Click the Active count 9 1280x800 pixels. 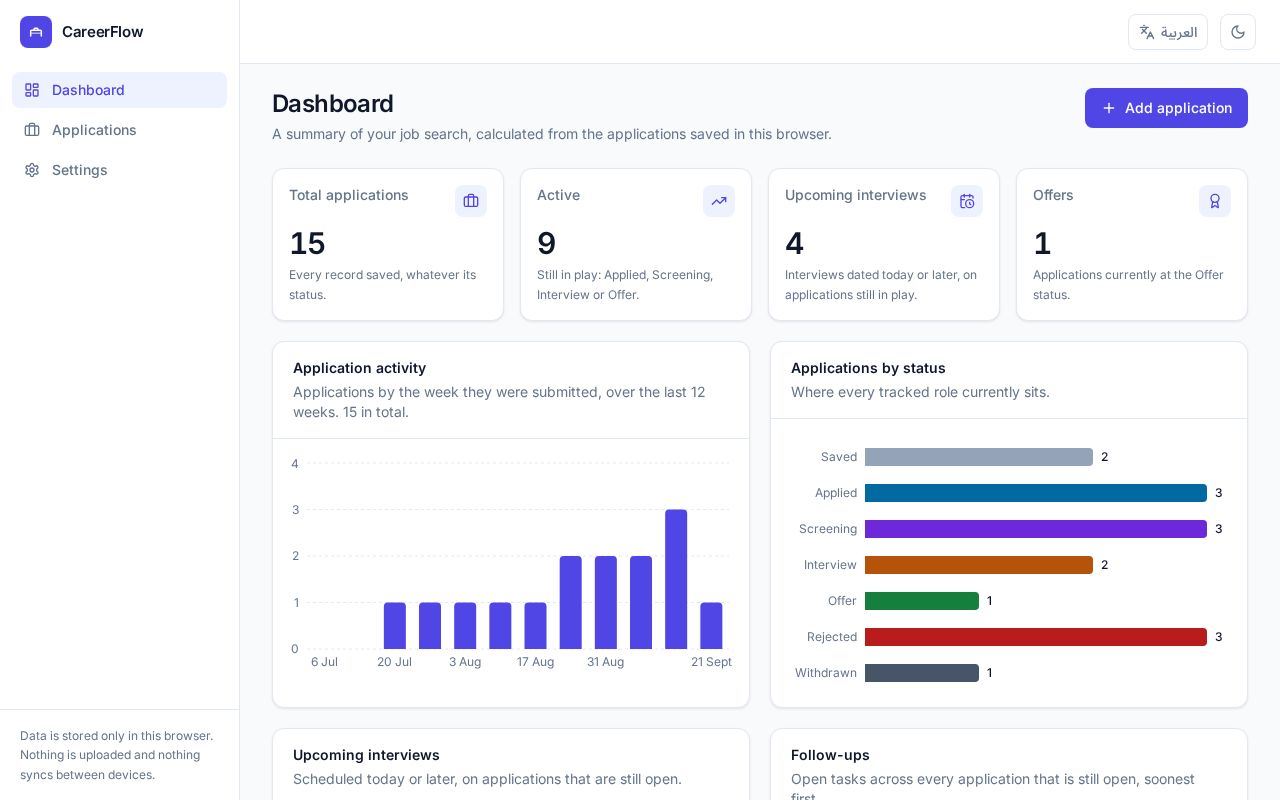click(x=546, y=243)
